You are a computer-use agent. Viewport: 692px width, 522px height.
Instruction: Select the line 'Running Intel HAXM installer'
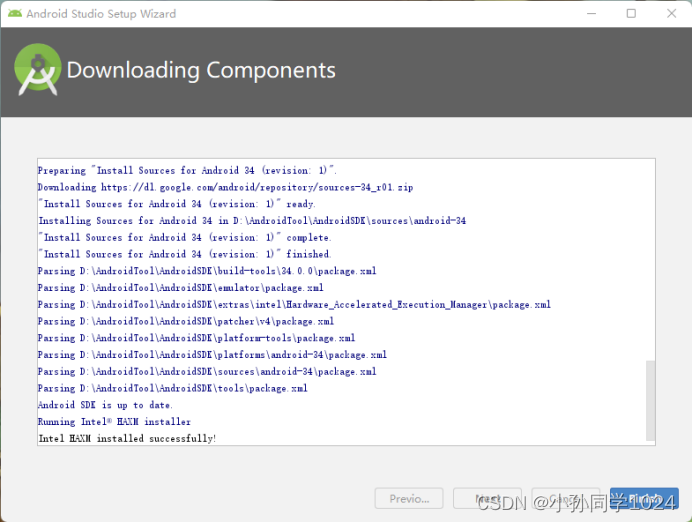114,421
